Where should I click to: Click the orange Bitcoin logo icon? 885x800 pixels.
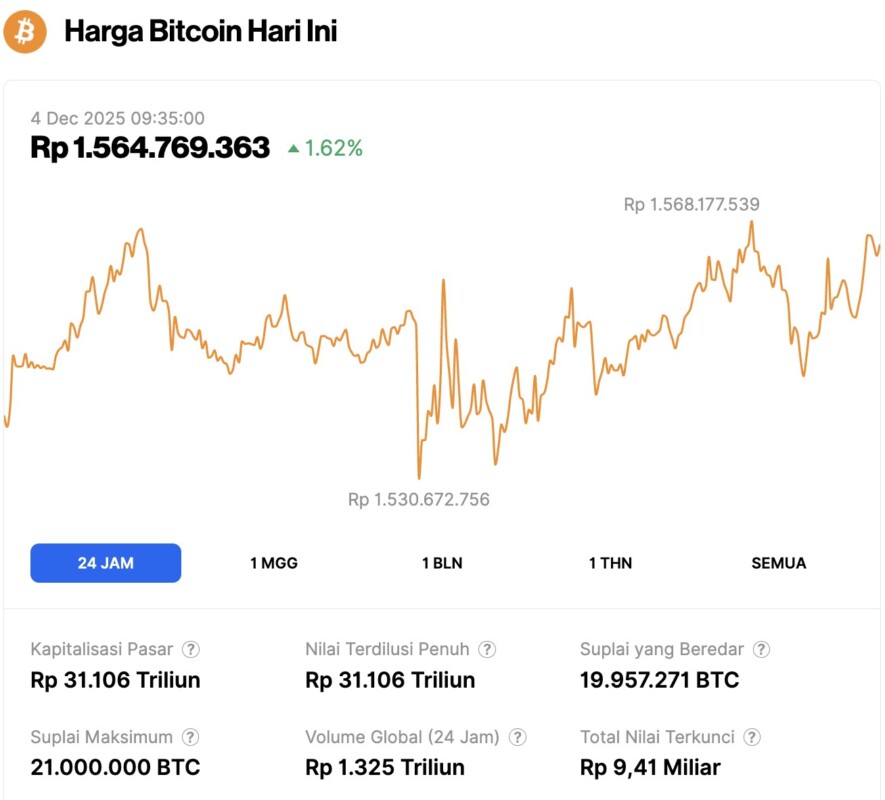pyautogui.click(x=25, y=32)
